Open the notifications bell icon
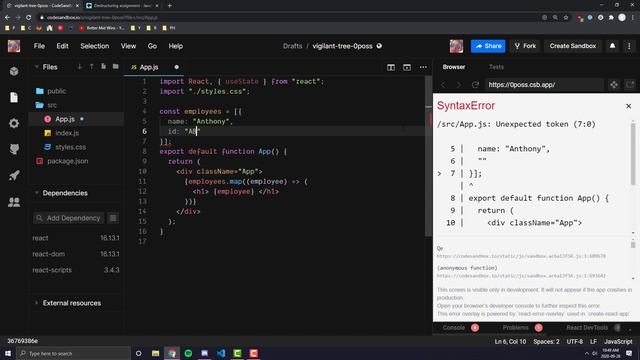 coord(612,46)
